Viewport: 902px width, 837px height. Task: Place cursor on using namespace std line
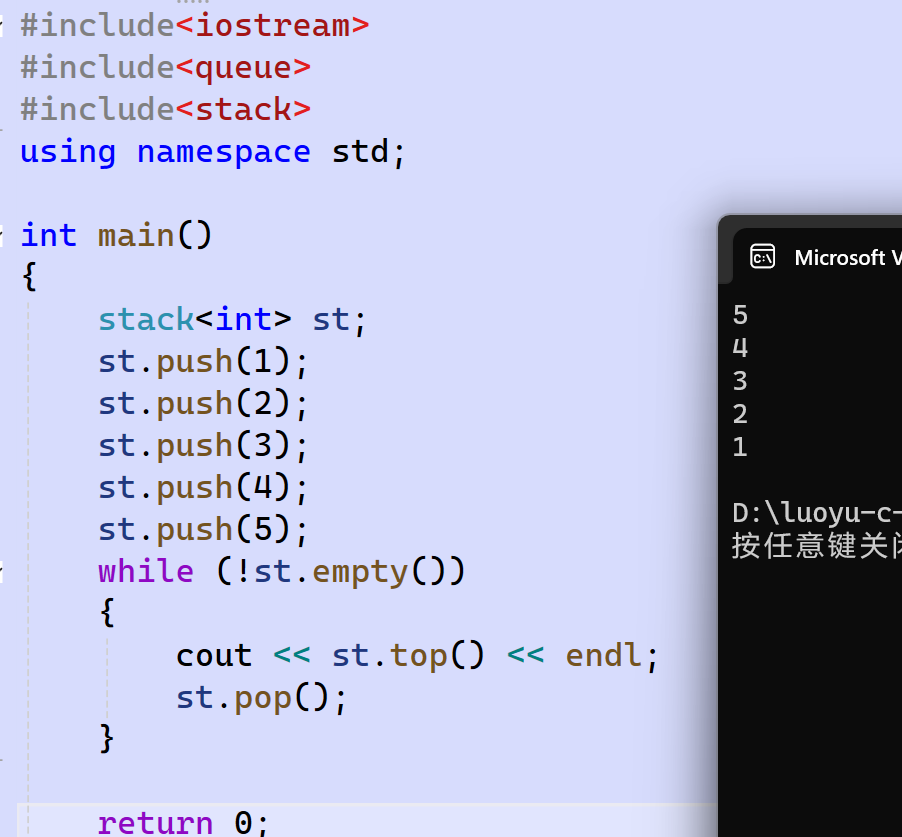[210, 151]
